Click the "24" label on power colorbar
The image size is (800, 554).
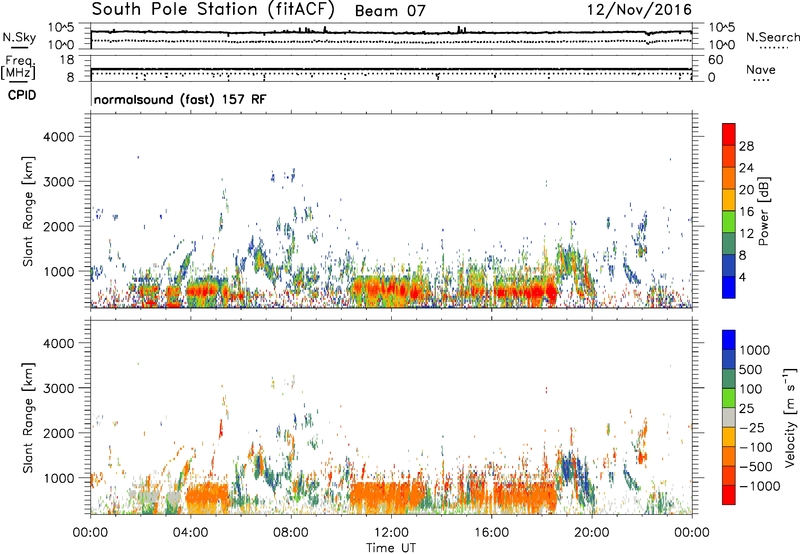(746, 168)
